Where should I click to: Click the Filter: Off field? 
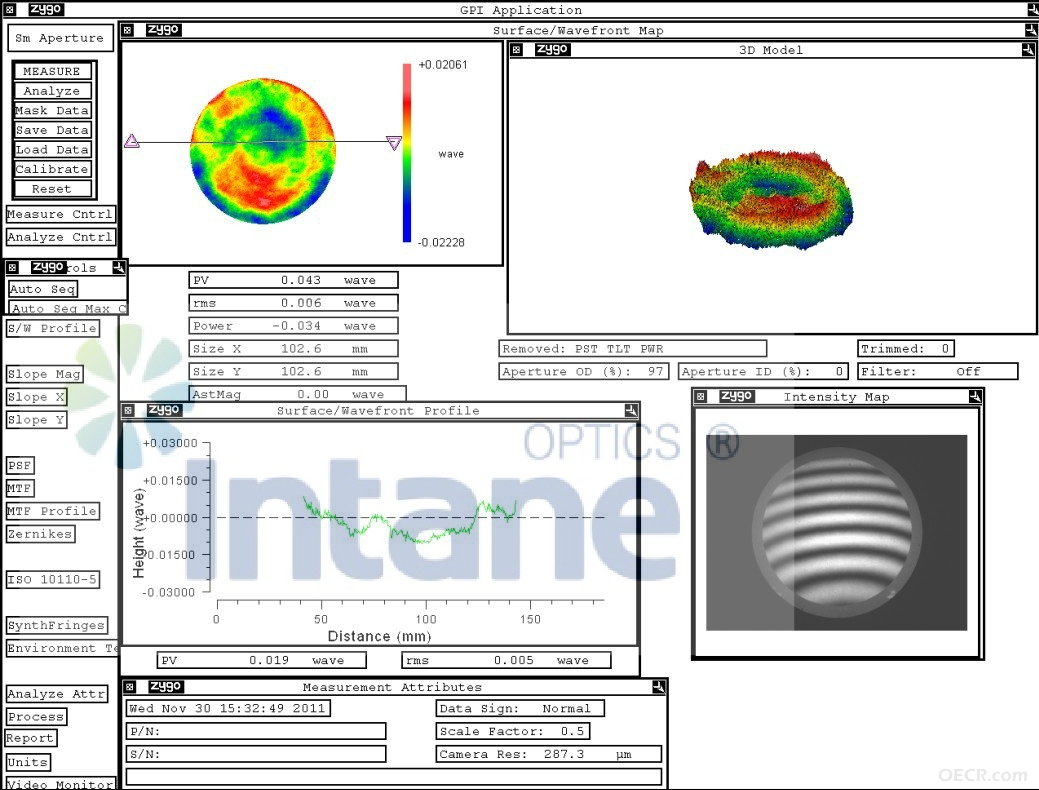(938, 371)
